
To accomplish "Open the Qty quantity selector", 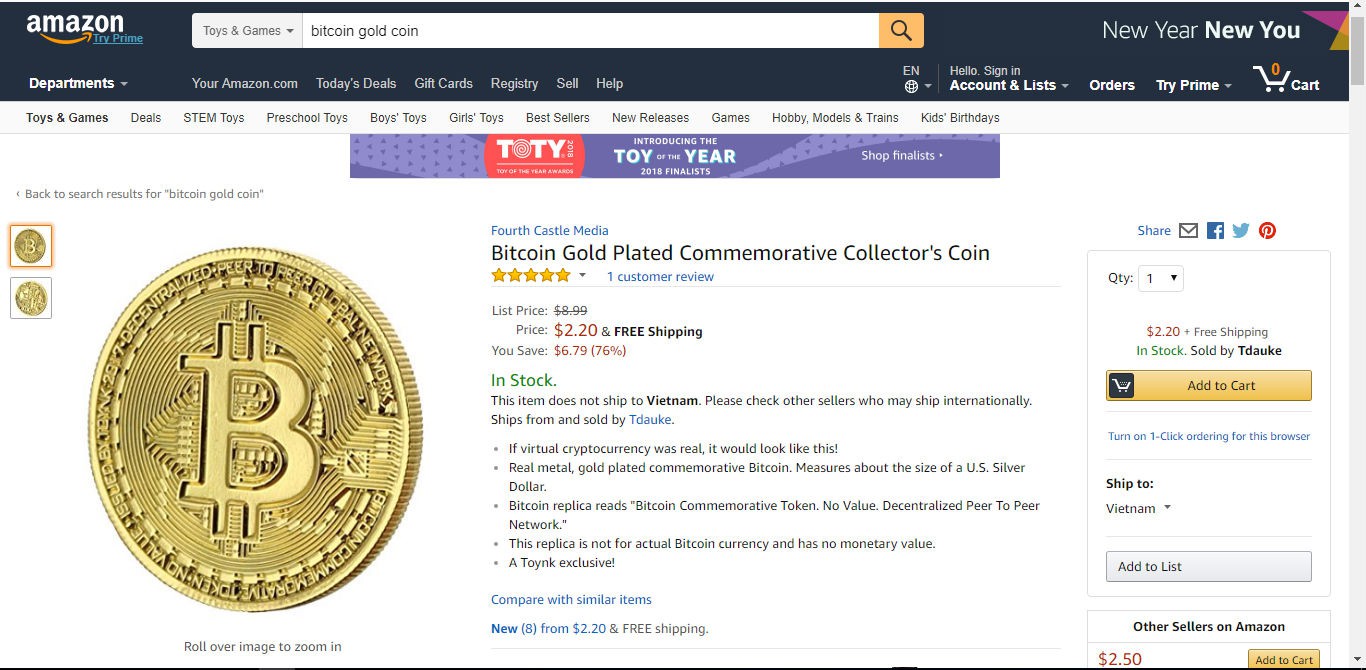I will point(1160,278).
